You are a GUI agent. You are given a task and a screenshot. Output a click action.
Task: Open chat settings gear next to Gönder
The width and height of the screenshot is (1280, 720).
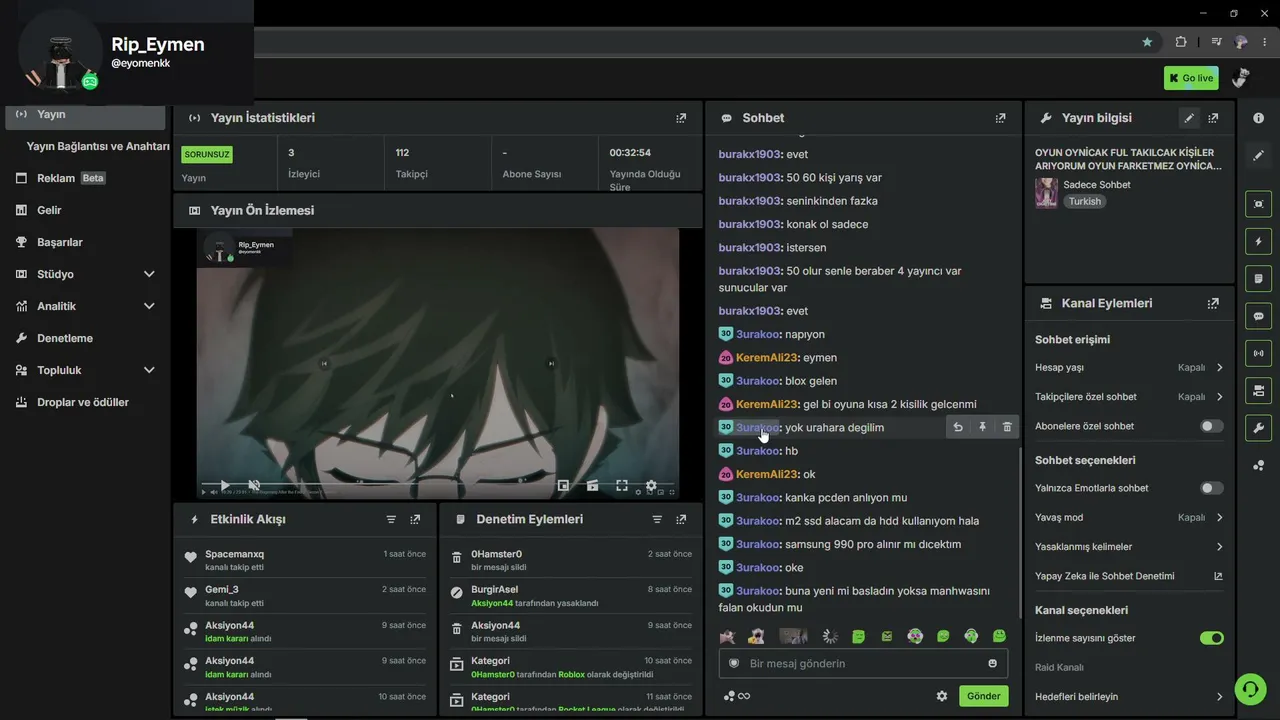[x=941, y=696]
